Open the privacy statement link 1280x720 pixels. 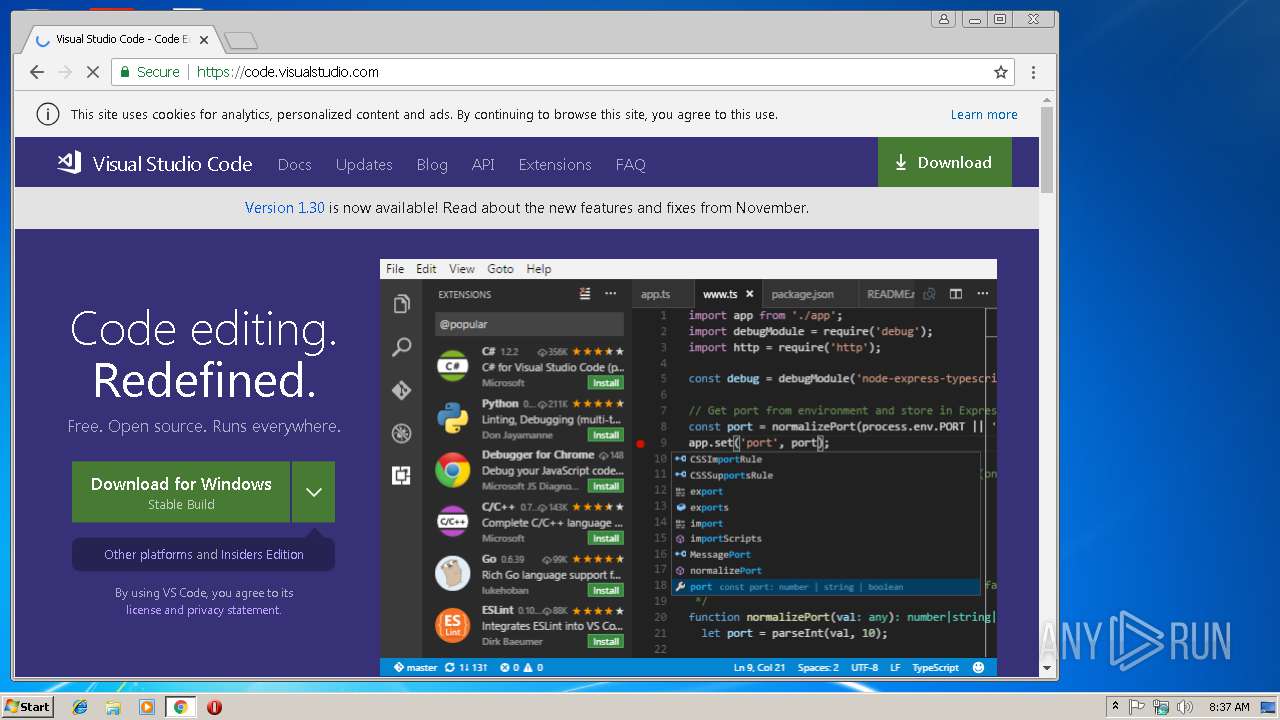tap(234, 610)
